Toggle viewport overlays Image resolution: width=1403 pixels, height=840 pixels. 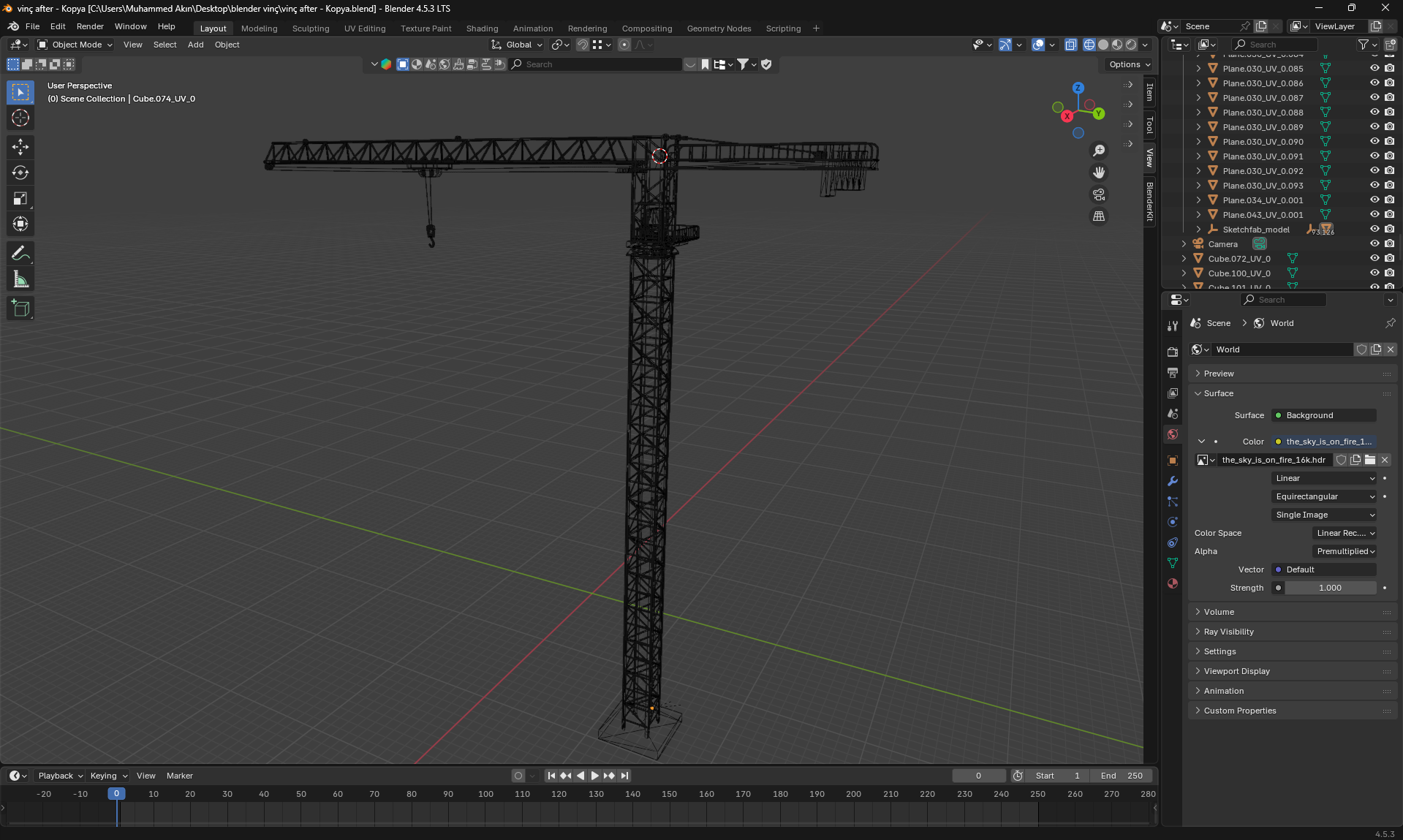pyautogui.click(x=1038, y=45)
